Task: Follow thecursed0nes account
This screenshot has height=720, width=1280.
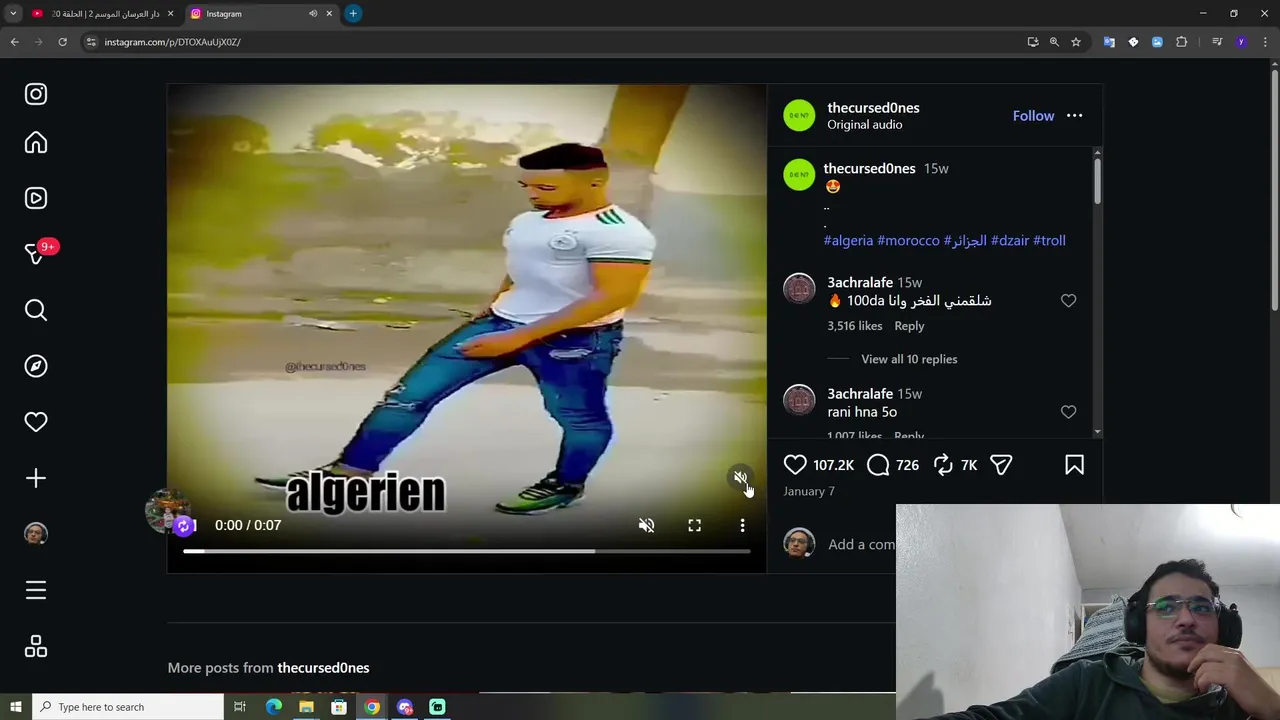Action: [1033, 116]
